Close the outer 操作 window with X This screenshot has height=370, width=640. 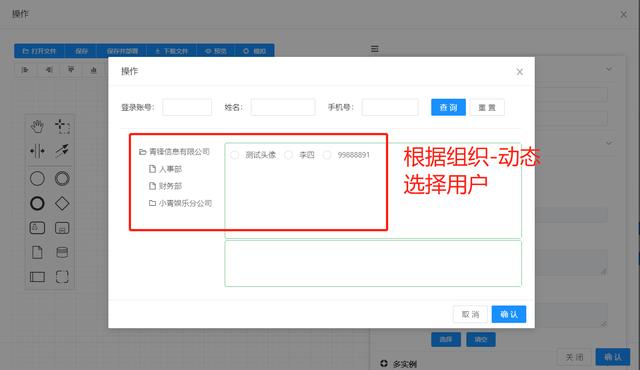point(624,14)
